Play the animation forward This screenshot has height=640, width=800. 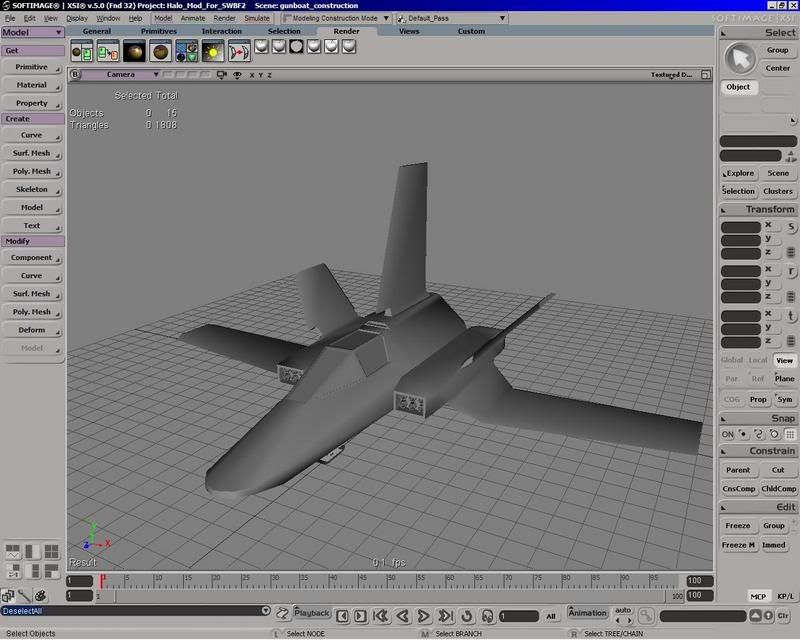(x=423, y=616)
